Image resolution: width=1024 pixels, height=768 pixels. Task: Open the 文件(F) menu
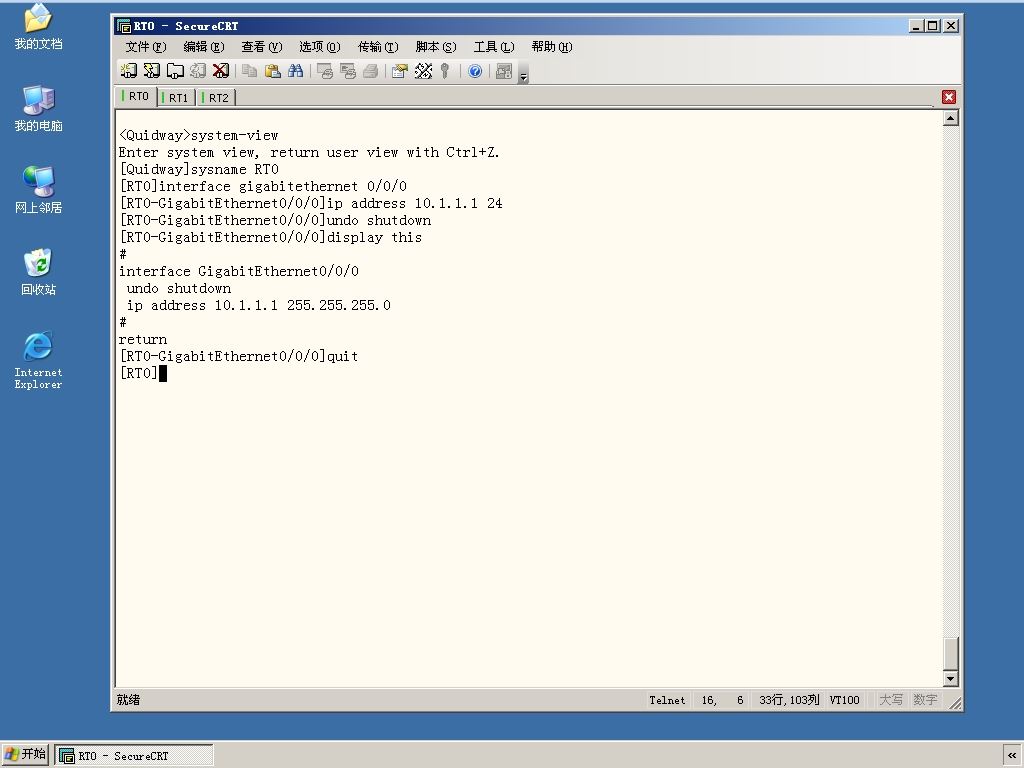[x=146, y=46]
